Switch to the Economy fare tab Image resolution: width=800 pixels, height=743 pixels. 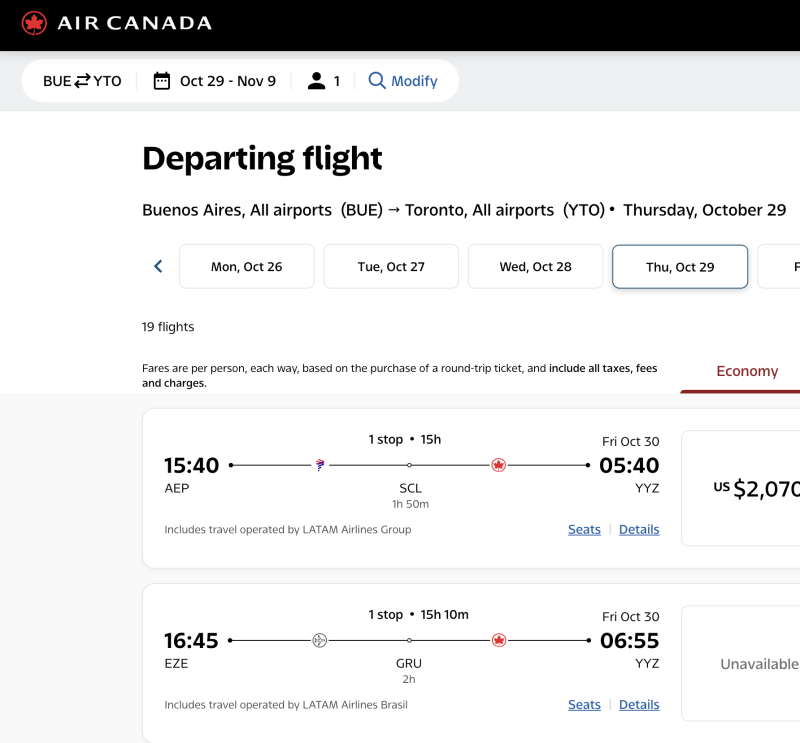[746, 372]
